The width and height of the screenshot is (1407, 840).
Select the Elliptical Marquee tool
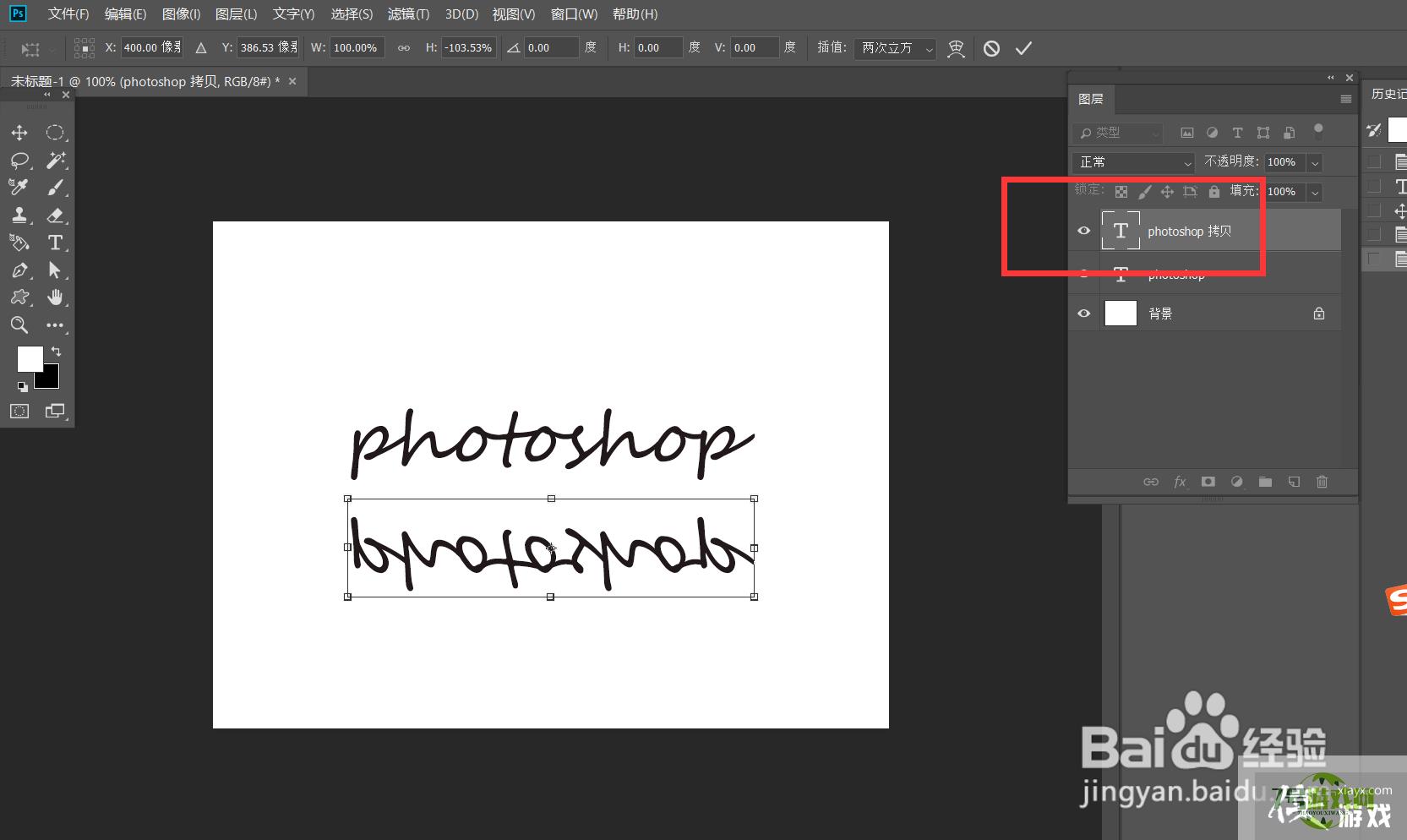point(55,133)
